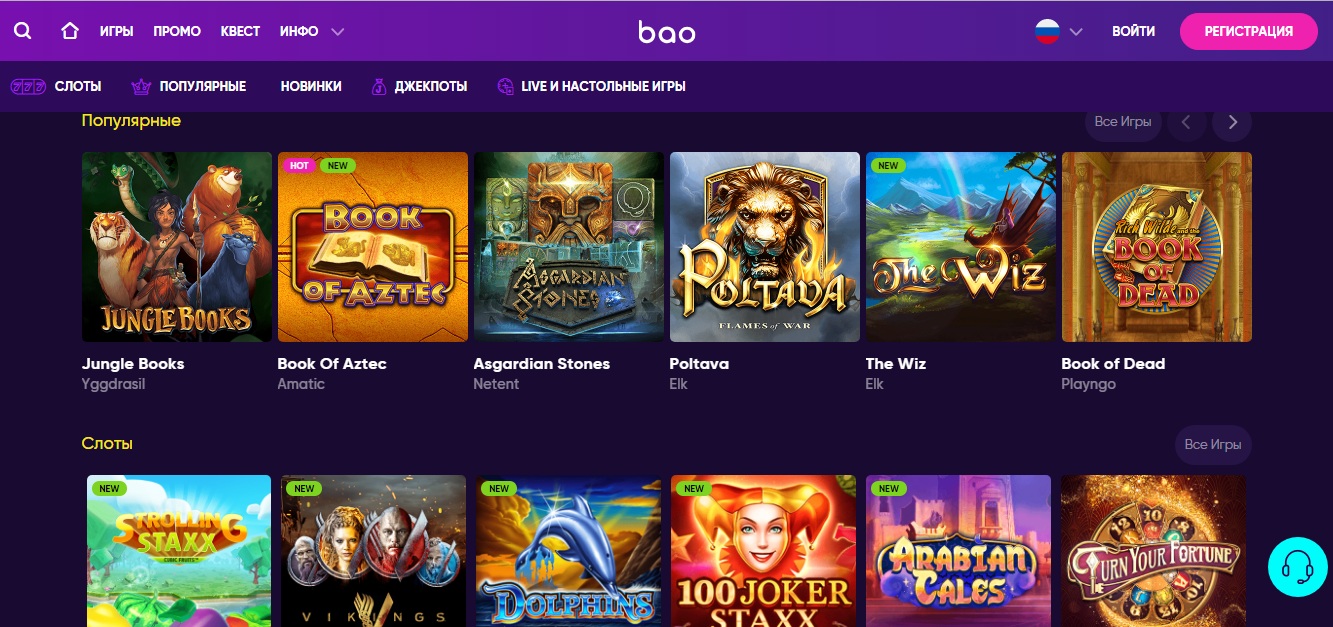Select the Russian flag language icon

pyautogui.click(x=1047, y=31)
